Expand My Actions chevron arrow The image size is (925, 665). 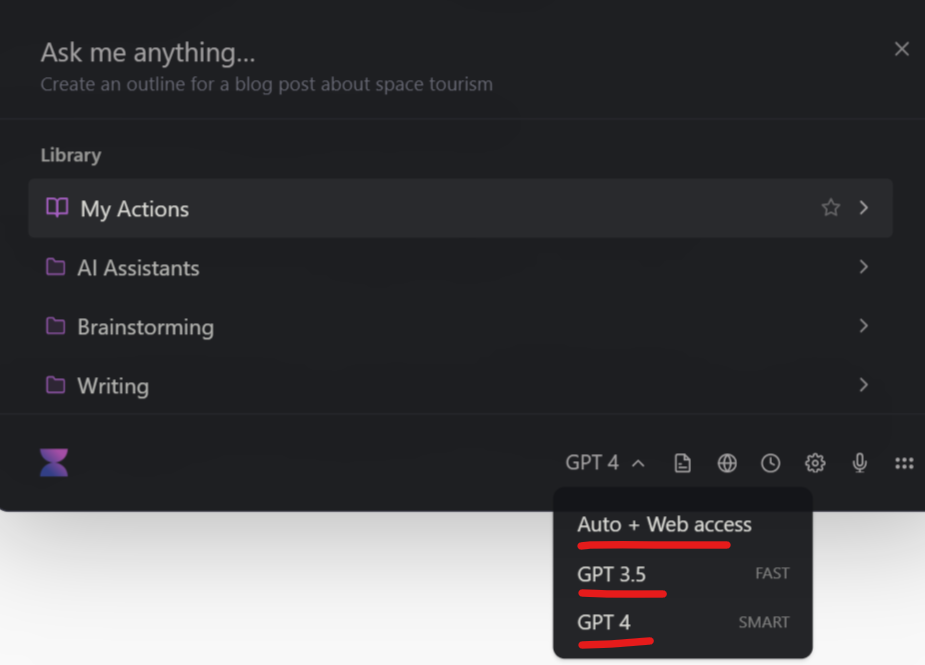[x=864, y=208]
